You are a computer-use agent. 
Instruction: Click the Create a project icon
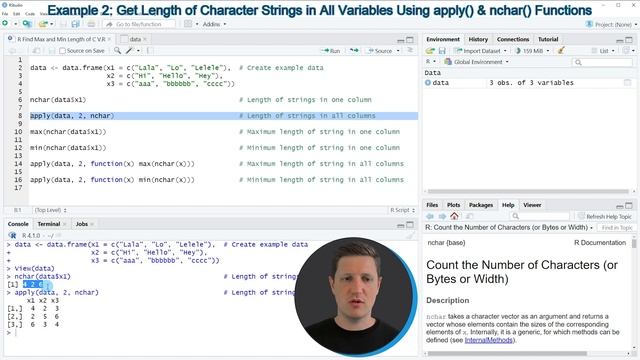click(27, 24)
